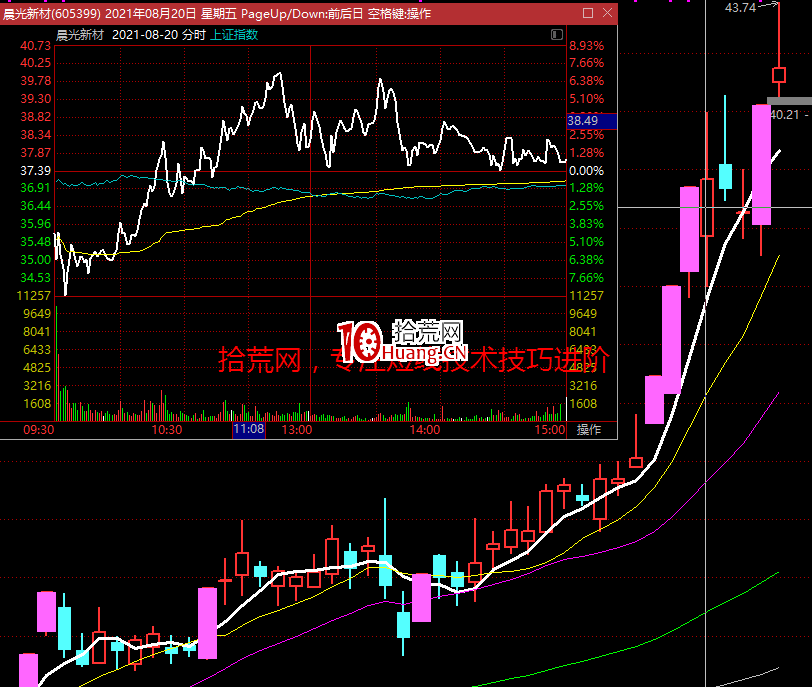
Task: Click the 38.49 highlighted price tag
Action: 592,121
